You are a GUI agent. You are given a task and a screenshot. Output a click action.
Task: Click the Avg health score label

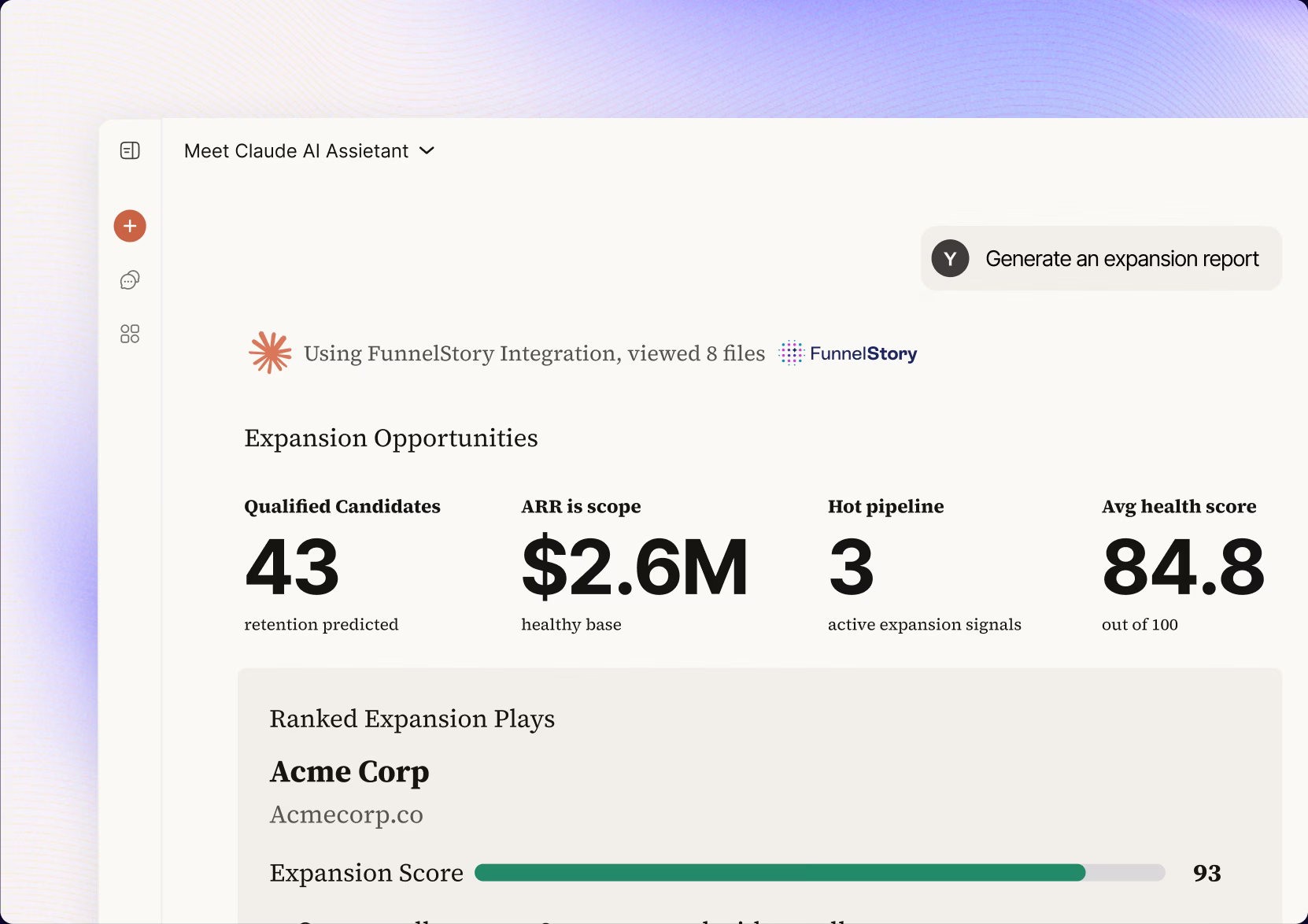click(1179, 506)
